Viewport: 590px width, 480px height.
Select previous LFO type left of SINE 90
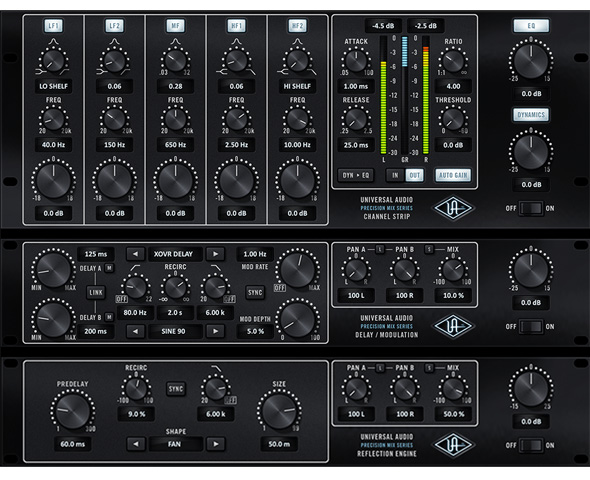pyautogui.click(x=135, y=331)
